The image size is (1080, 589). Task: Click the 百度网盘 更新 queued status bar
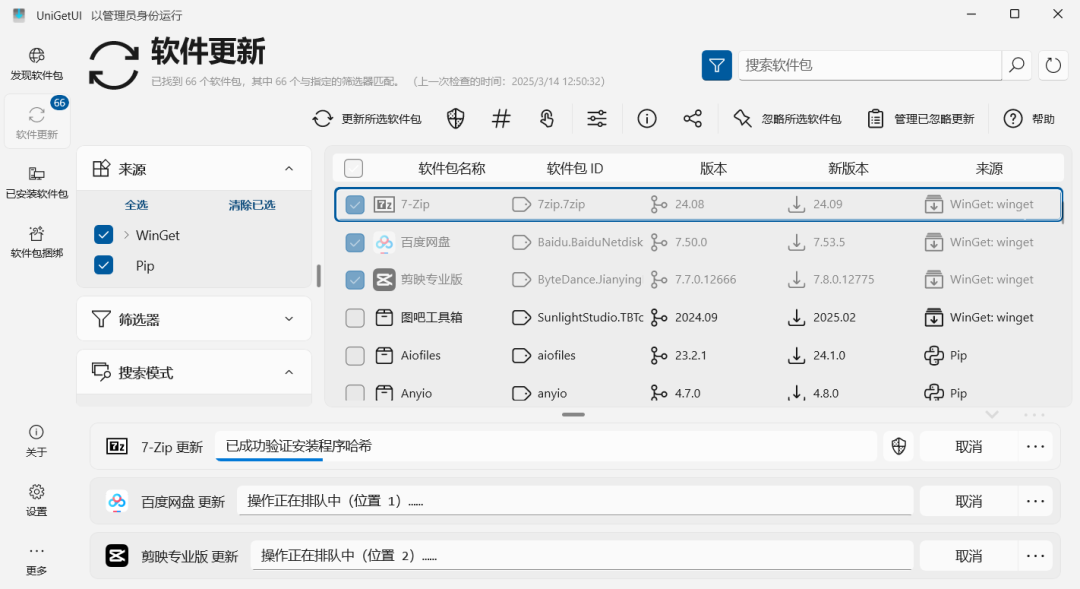point(575,501)
